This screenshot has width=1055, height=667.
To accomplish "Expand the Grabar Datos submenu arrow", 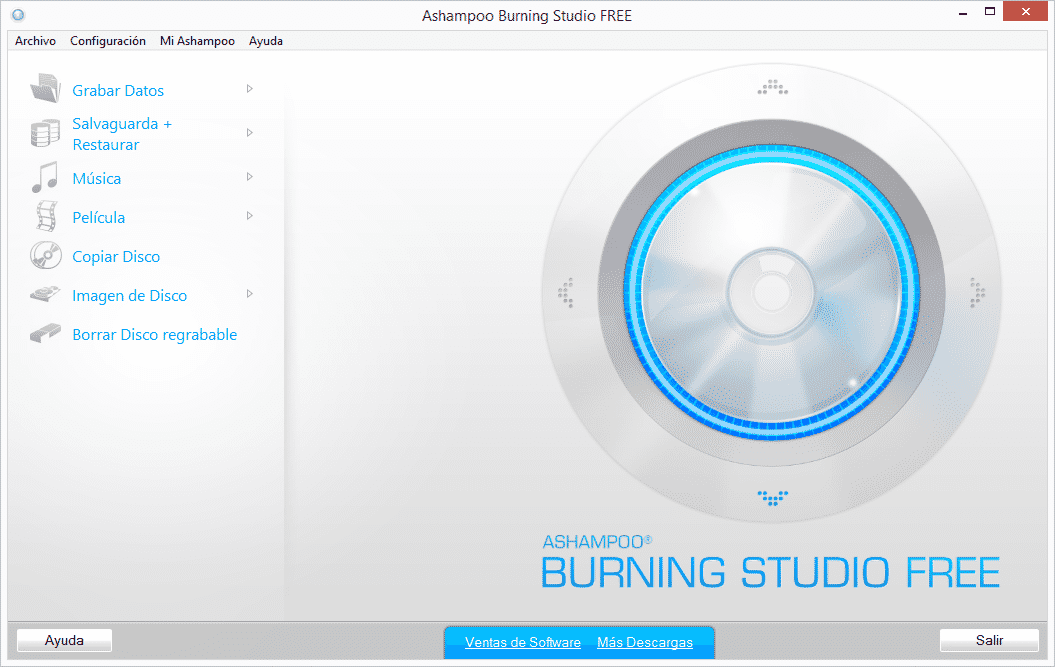I will click(x=250, y=89).
